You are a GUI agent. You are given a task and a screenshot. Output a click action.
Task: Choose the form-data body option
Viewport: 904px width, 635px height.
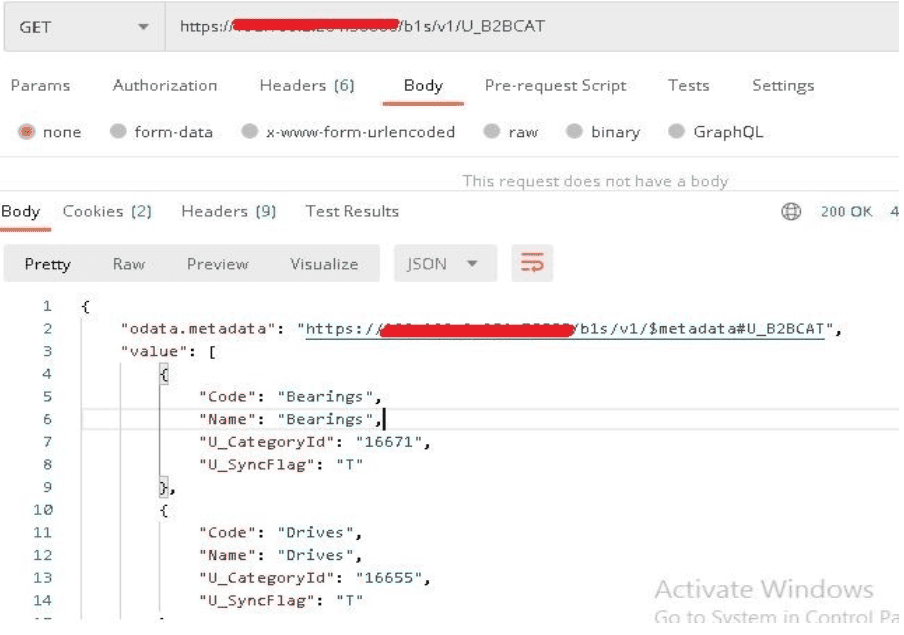click(118, 132)
